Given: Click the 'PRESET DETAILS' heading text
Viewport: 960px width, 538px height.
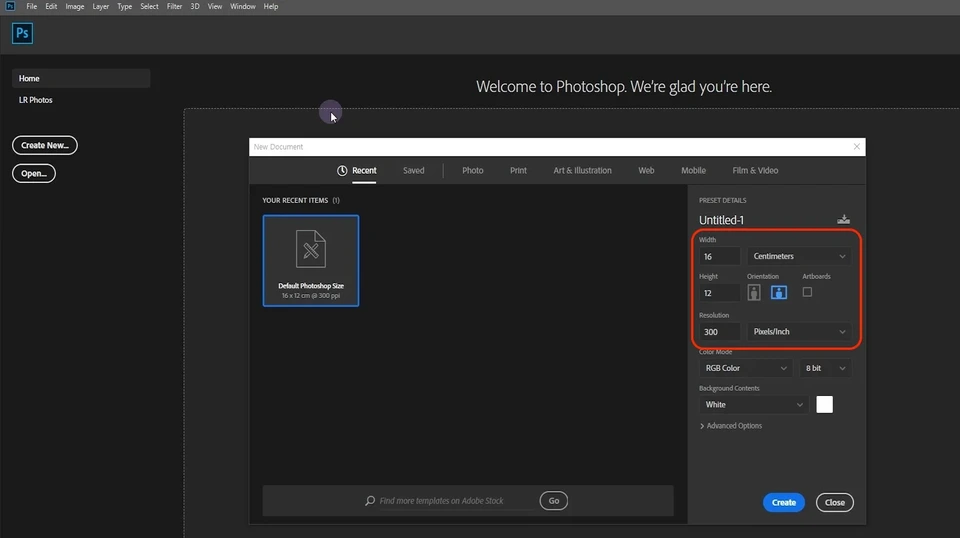Looking at the screenshot, I should (722, 200).
